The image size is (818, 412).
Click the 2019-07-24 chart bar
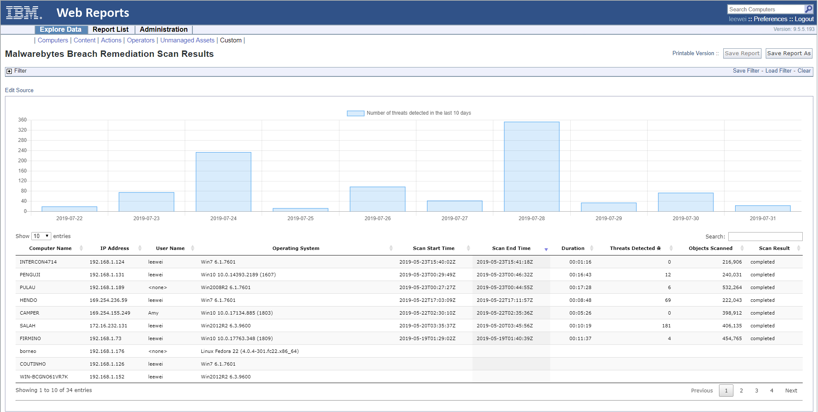pyautogui.click(x=223, y=182)
